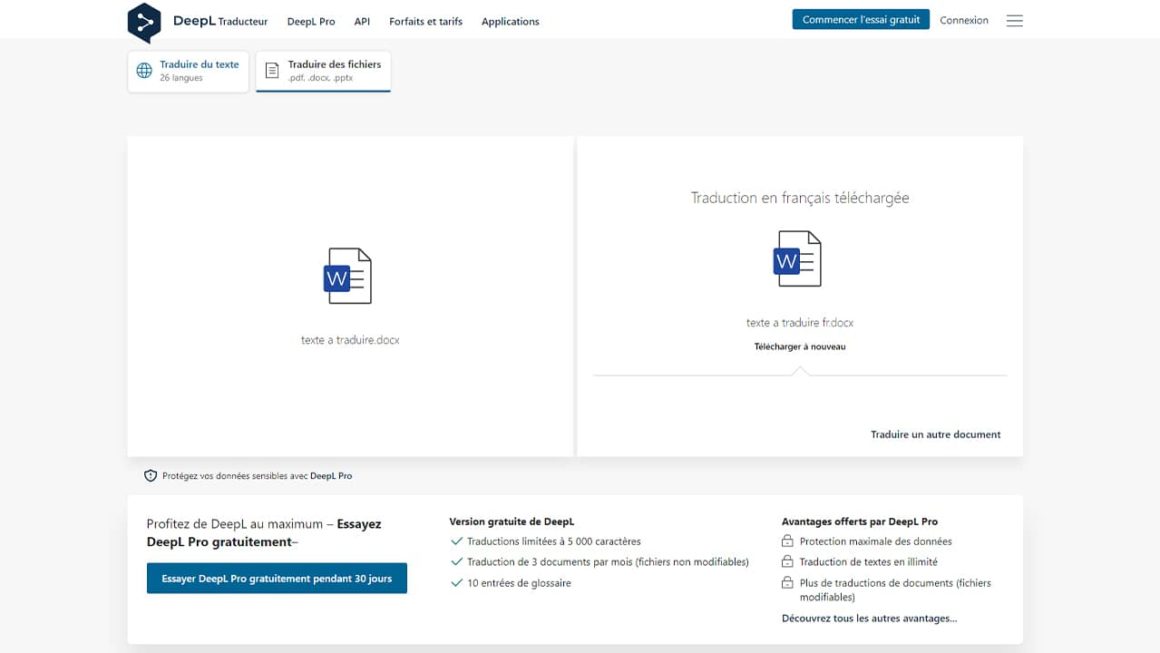Click the Connexion link
This screenshot has width=1160, height=653.
click(x=963, y=20)
